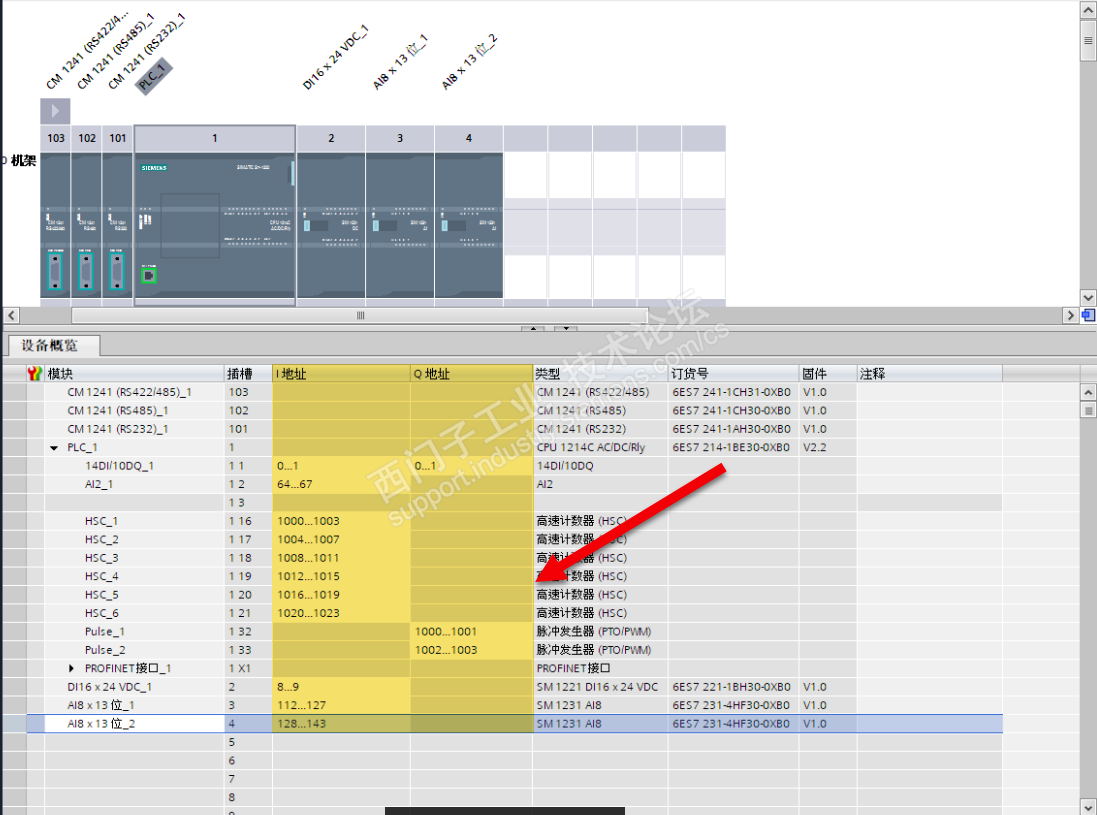Edit I address 64...67 cell
The width and height of the screenshot is (1097, 815).
341,484
